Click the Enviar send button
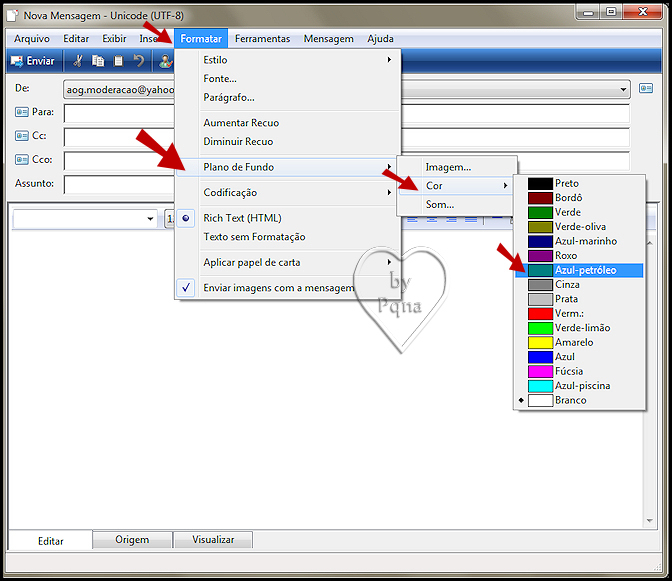672x581 pixels. click(33, 61)
